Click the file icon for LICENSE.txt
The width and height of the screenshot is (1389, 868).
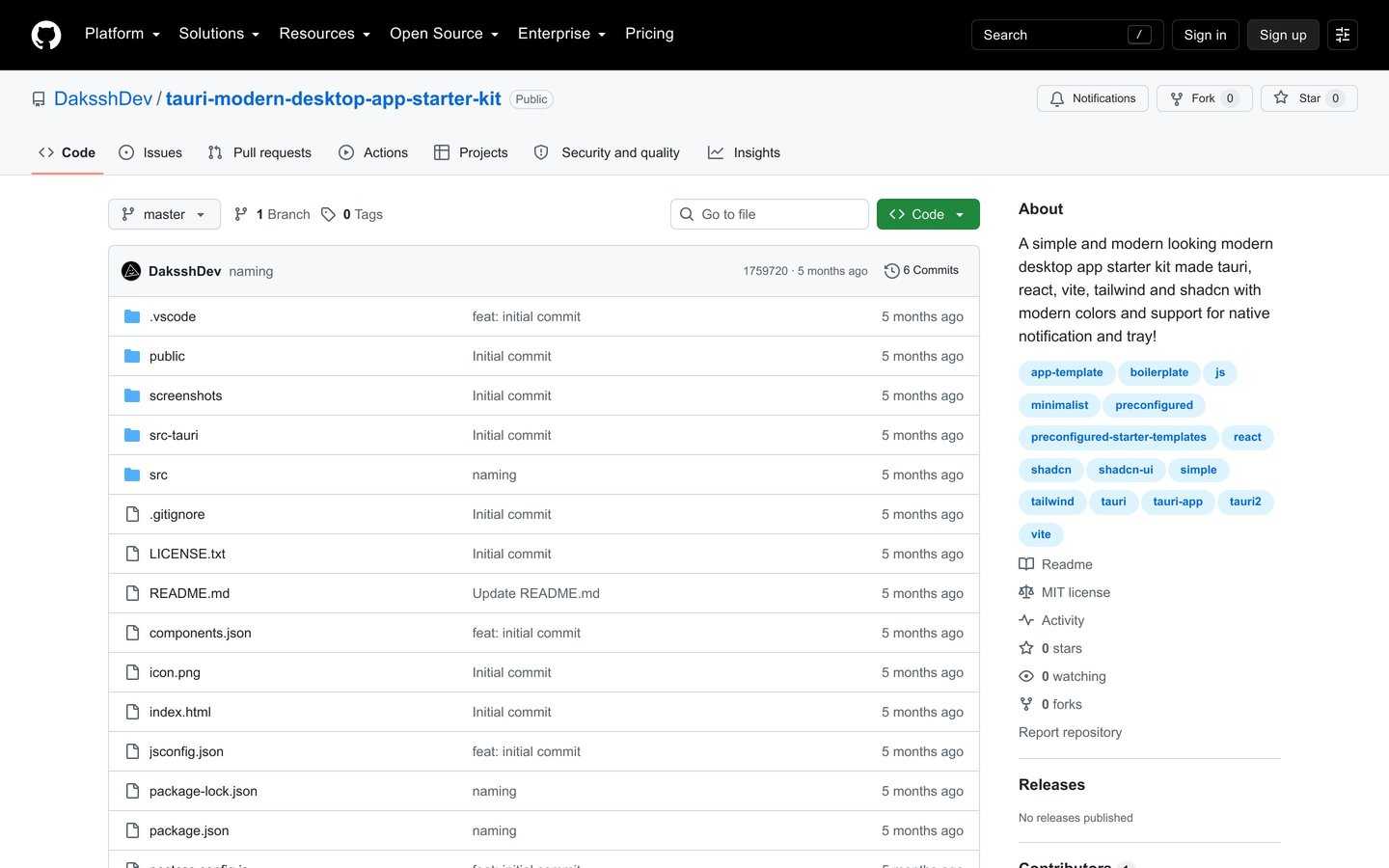tap(132, 554)
